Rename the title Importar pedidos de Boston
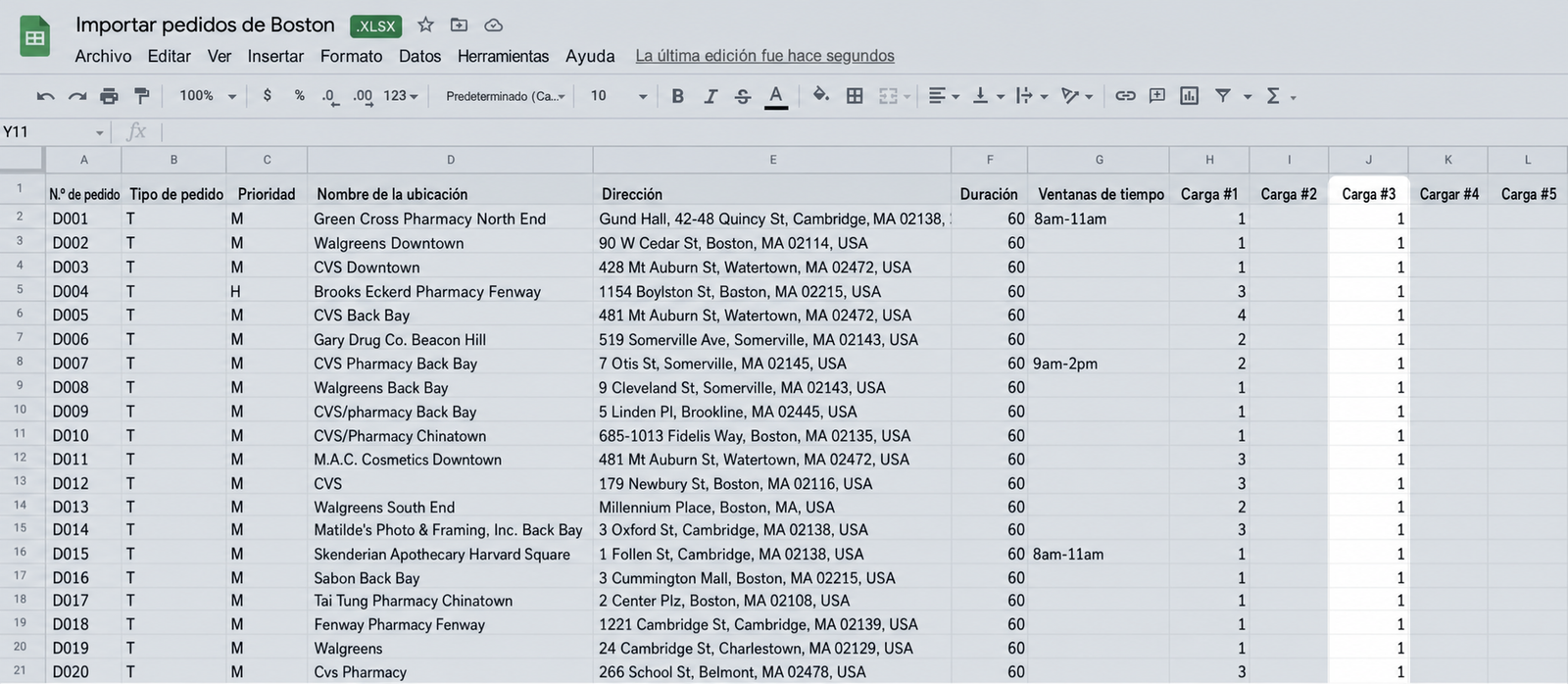 205,25
